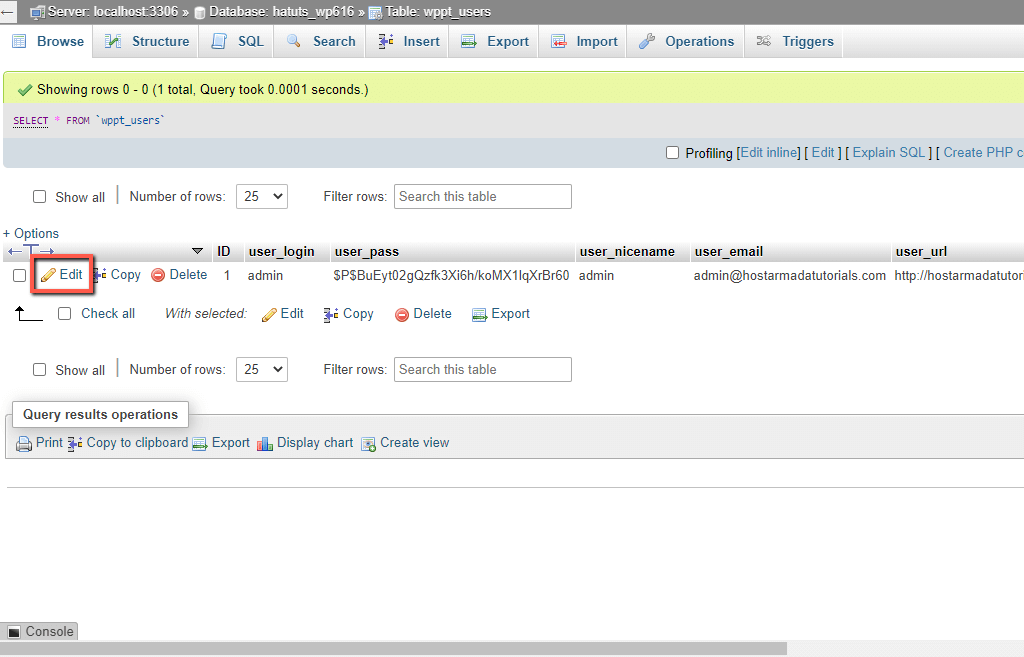Click the Copy icon in admin row

(x=100, y=275)
